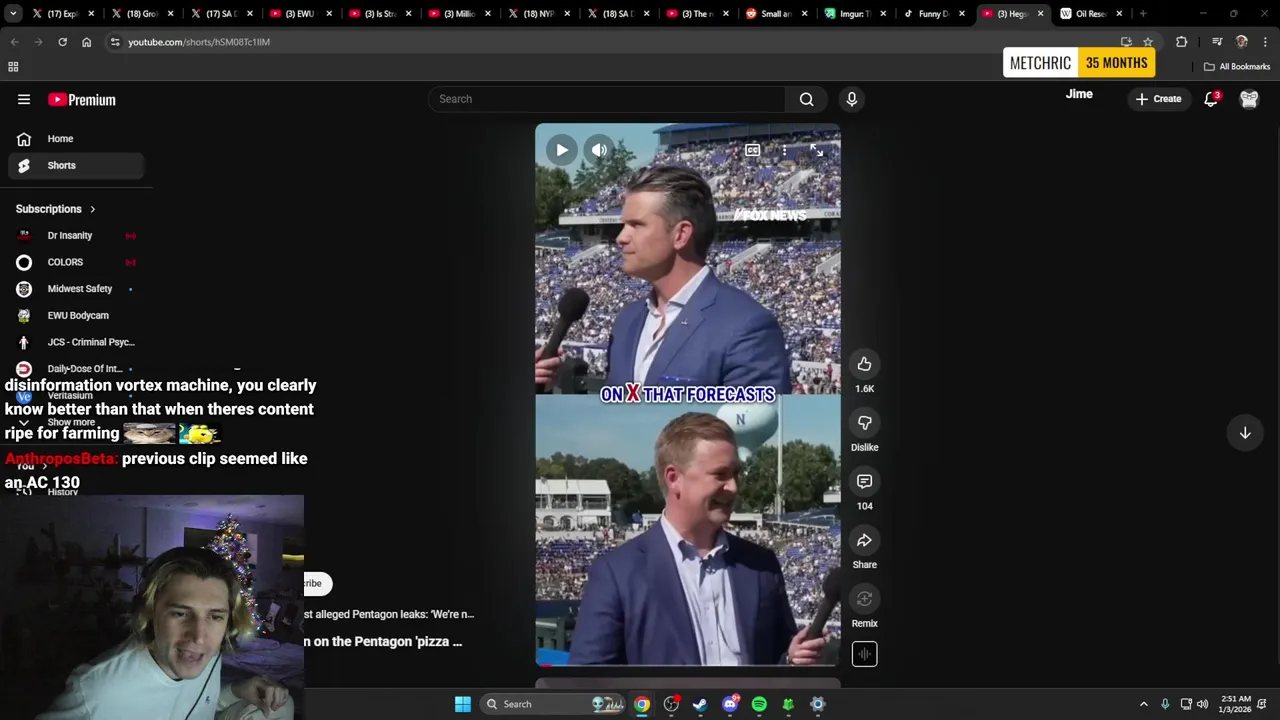Switch to the Oil Rese... browser tab
This screenshot has width=1280, height=720.
[x=1092, y=14]
